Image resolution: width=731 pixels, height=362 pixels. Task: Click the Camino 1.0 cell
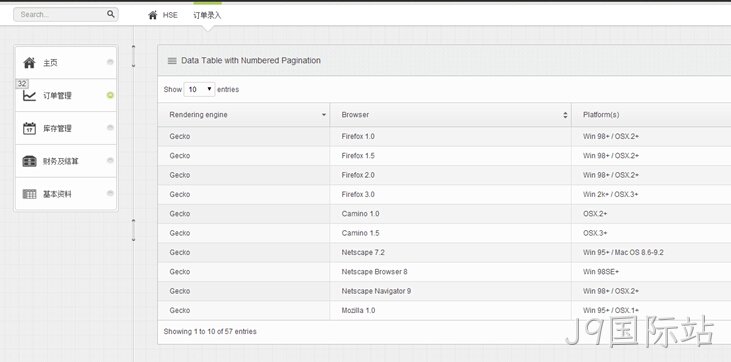click(450, 214)
